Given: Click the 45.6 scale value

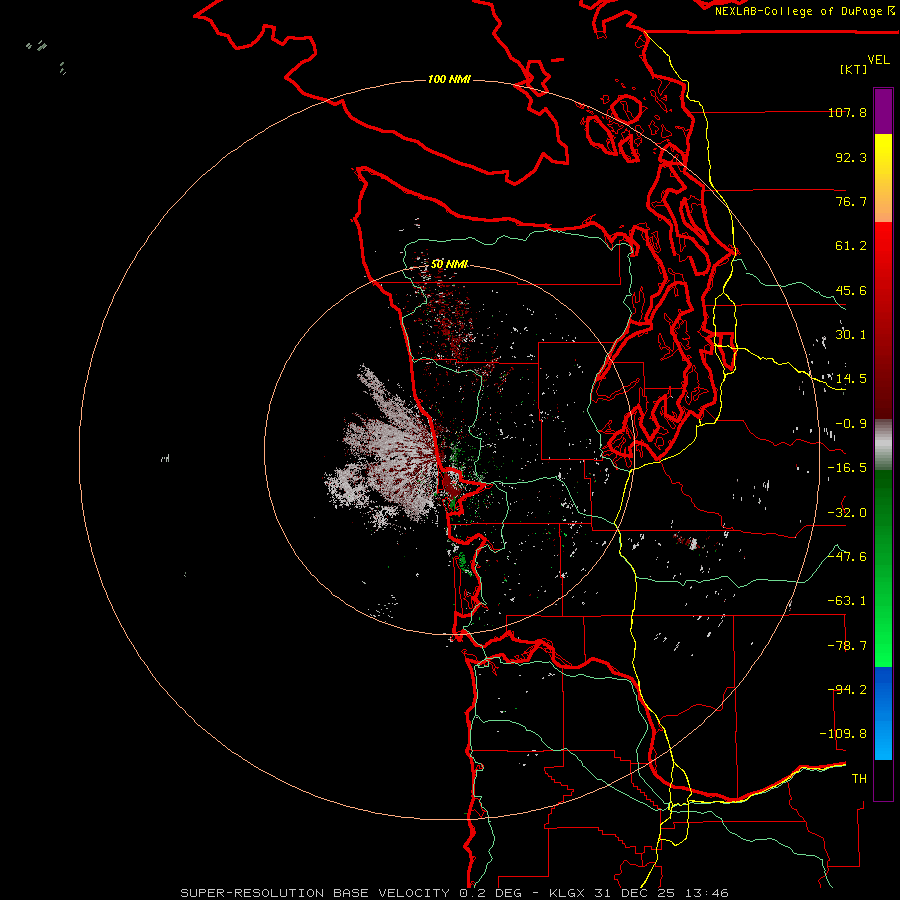Looking at the screenshot, I should (x=851, y=290).
